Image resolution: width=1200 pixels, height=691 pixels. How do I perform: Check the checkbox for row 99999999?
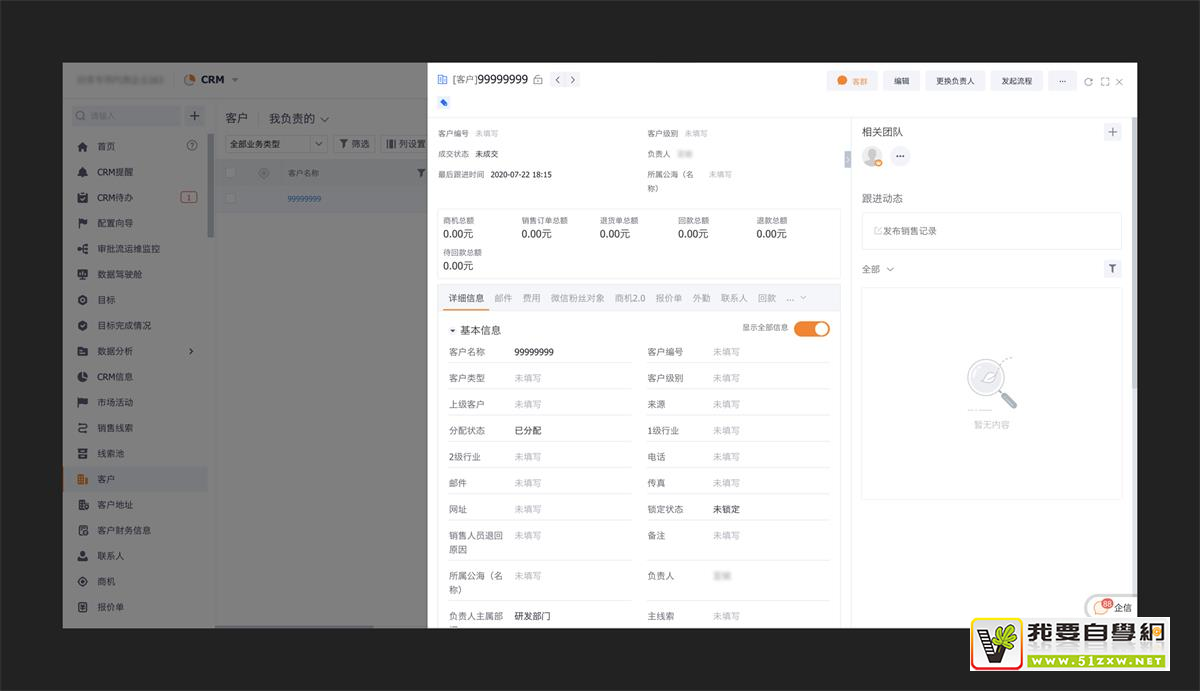coord(231,198)
